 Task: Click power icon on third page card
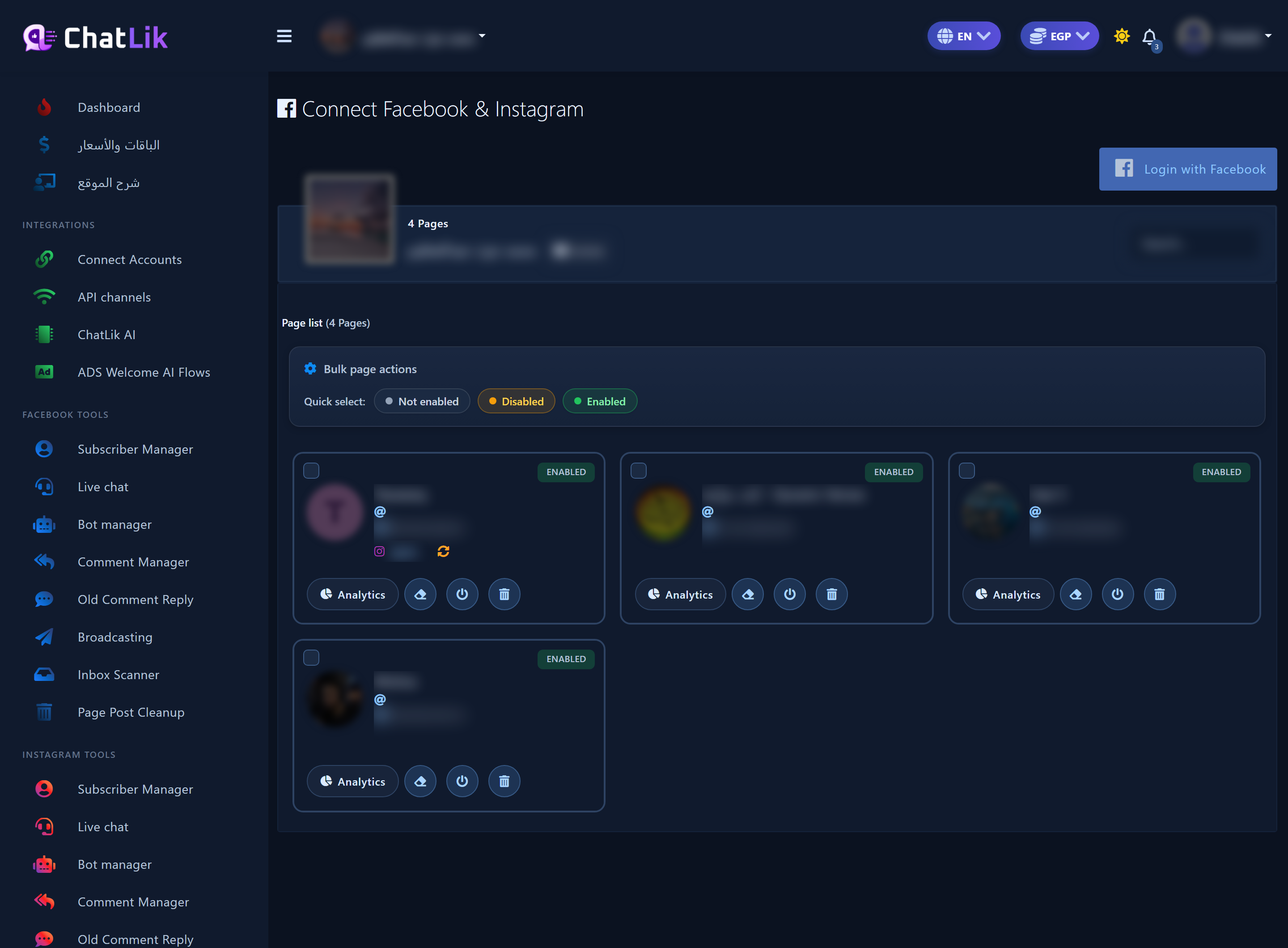1118,595
